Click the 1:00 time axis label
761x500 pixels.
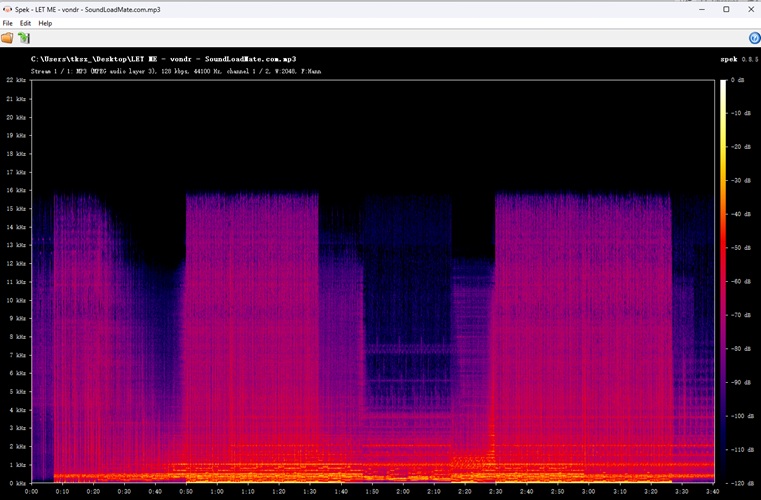[x=217, y=491]
